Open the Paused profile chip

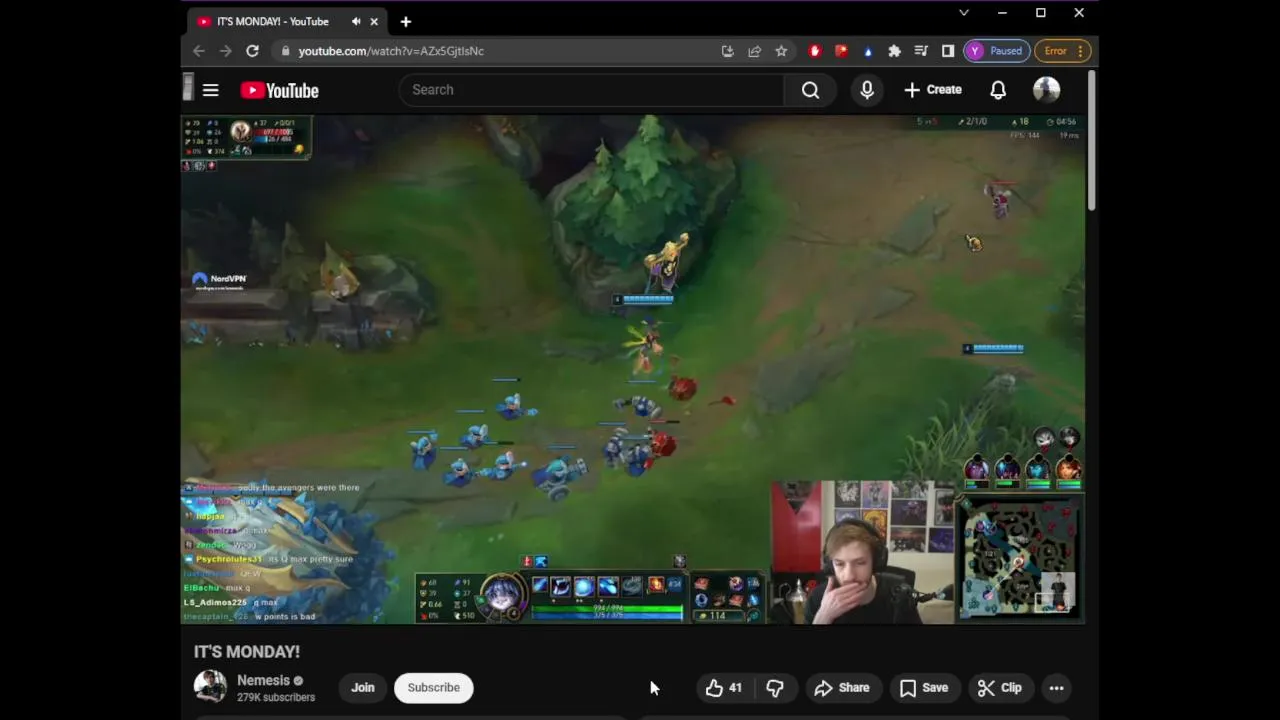[x=996, y=51]
